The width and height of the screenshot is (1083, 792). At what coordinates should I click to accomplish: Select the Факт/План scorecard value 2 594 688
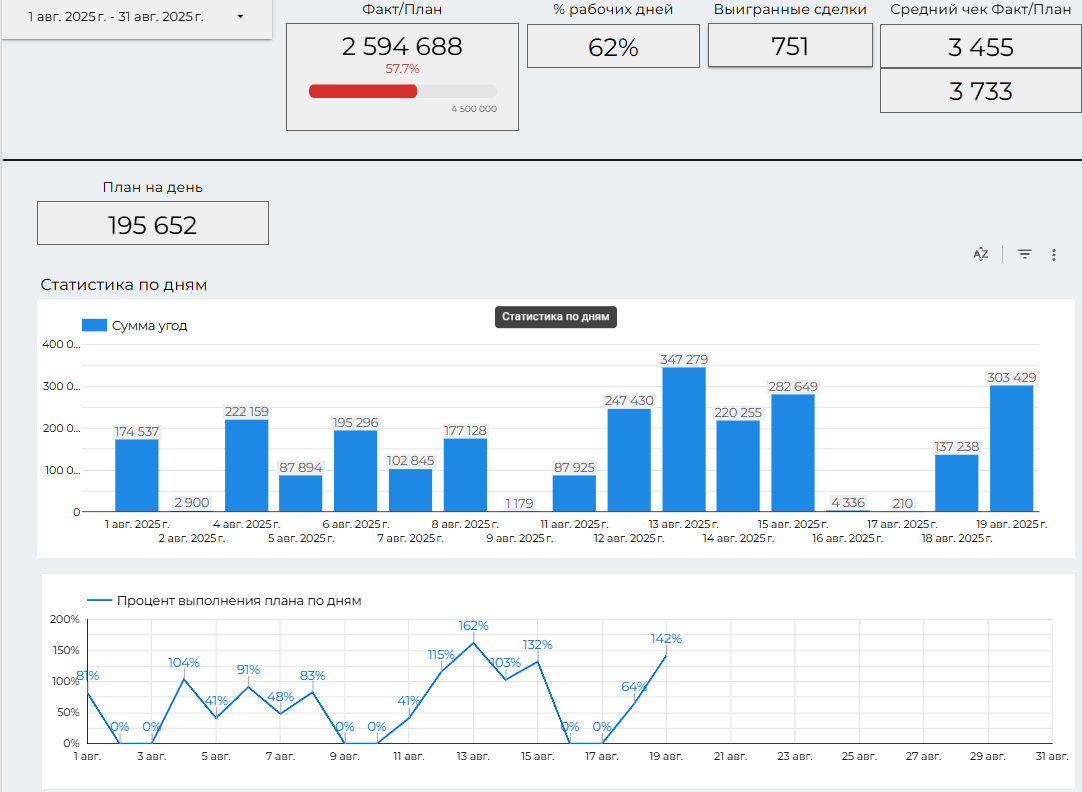tap(402, 47)
